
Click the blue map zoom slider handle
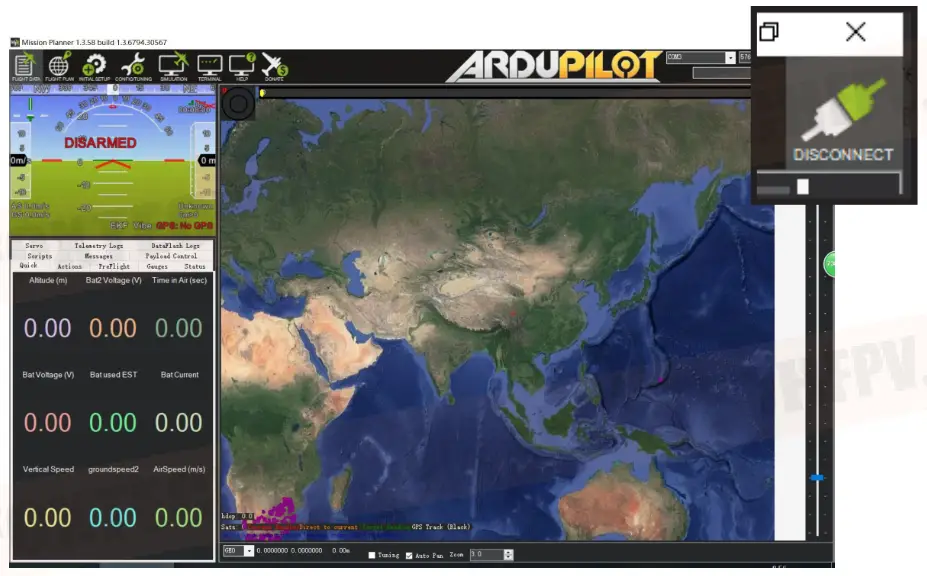pos(817,477)
